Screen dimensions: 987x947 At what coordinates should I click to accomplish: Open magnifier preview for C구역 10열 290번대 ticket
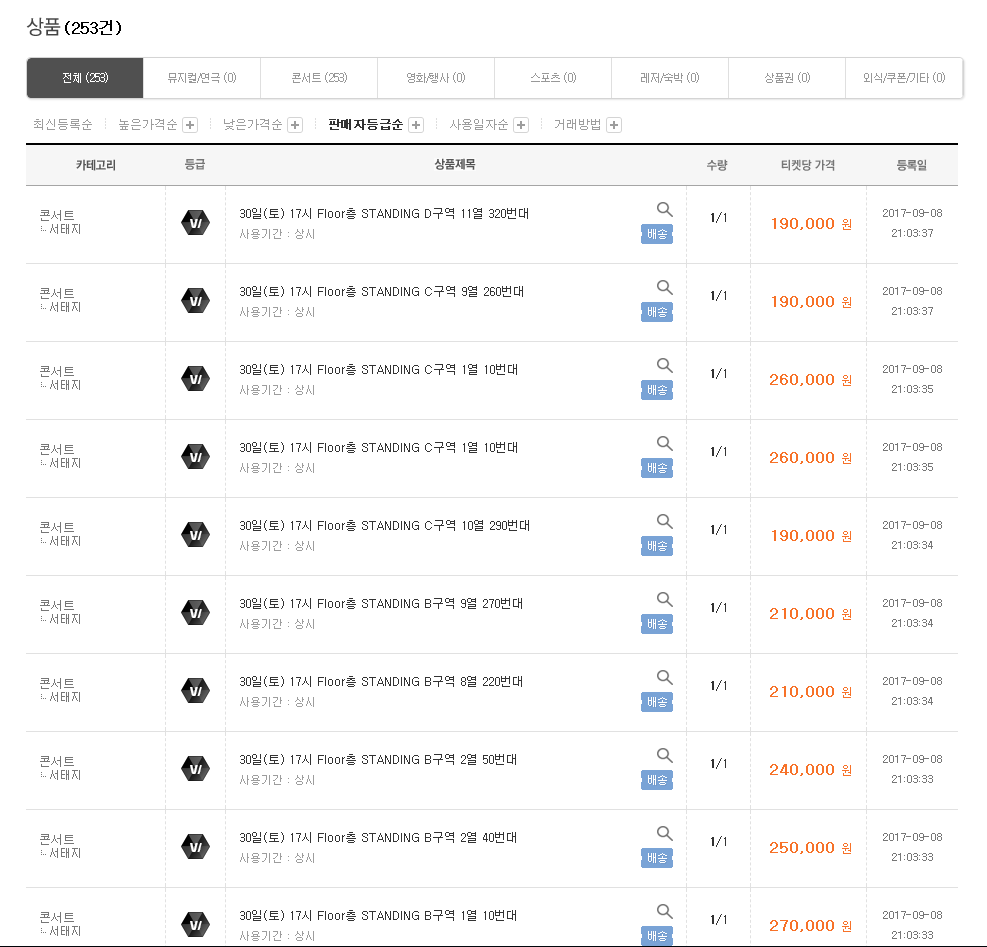[x=664, y=521]
